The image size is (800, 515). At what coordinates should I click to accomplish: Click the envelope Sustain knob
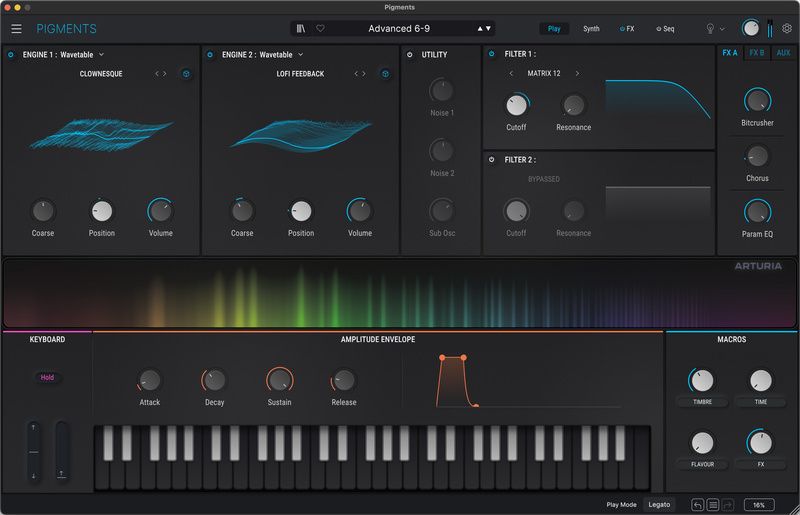(x=279, y=380)
